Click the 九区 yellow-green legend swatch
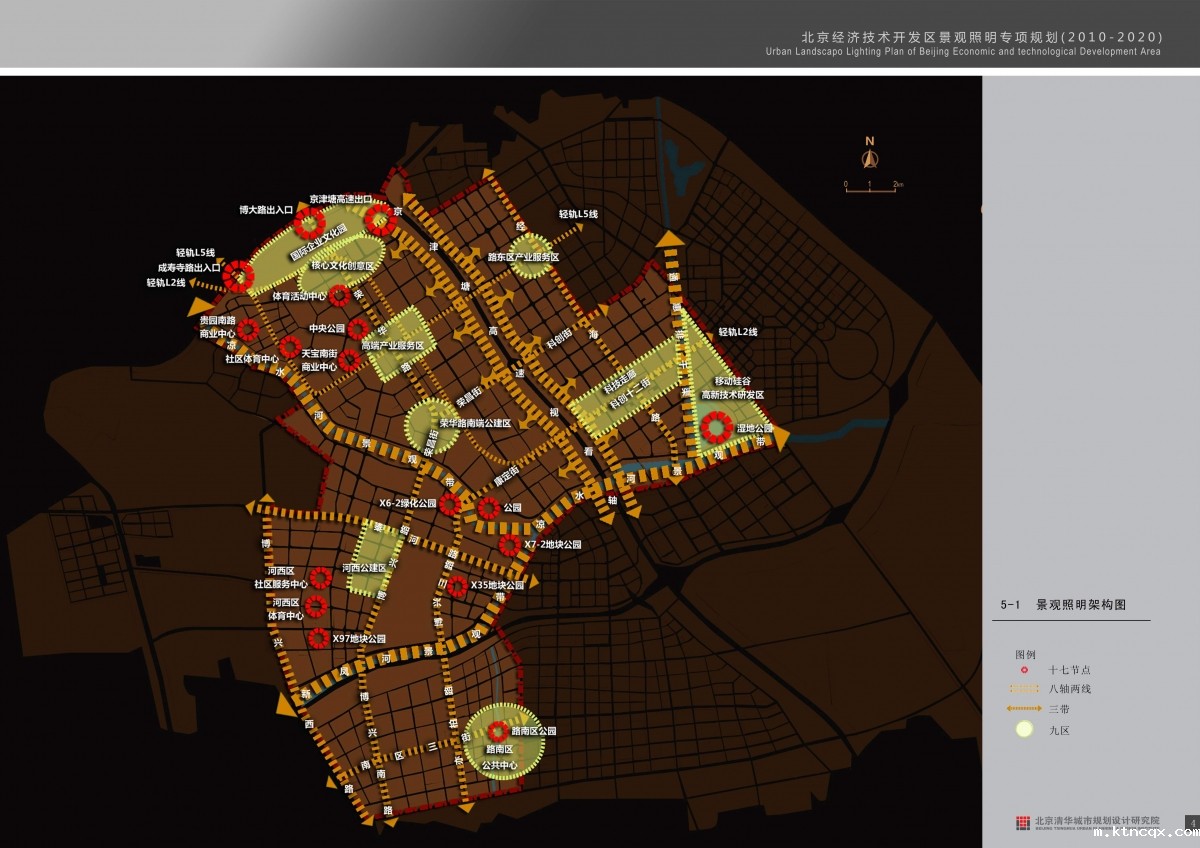 click(1024, 730)
